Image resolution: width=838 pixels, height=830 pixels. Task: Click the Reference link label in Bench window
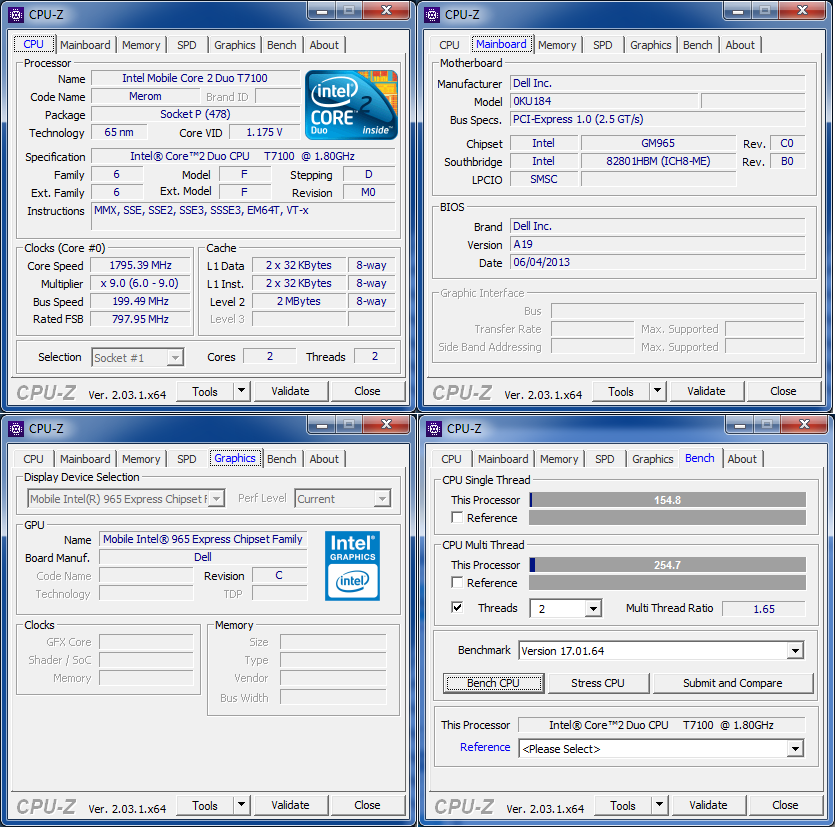485,747
